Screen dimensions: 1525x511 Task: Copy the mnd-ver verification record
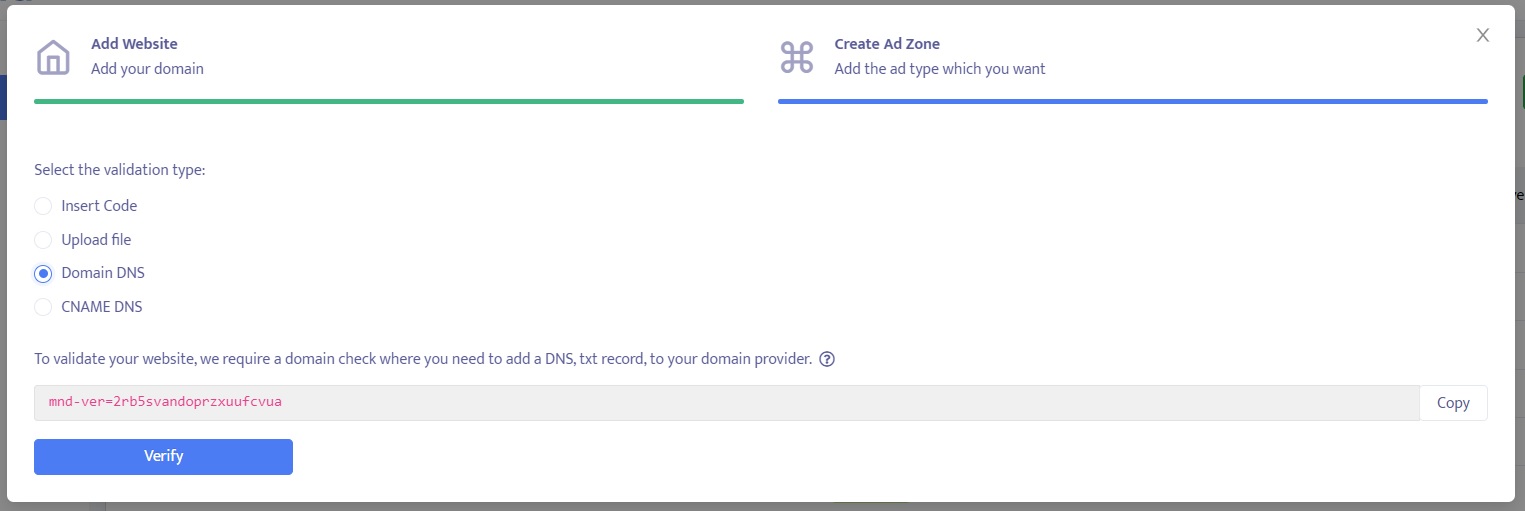coord(1452,403)
